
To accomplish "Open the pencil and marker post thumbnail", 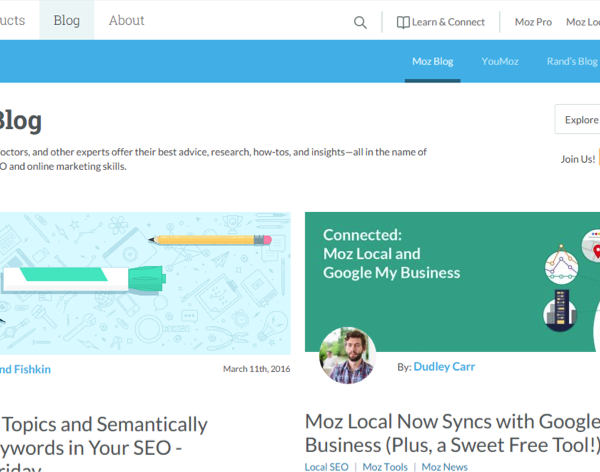I will 145,283.
